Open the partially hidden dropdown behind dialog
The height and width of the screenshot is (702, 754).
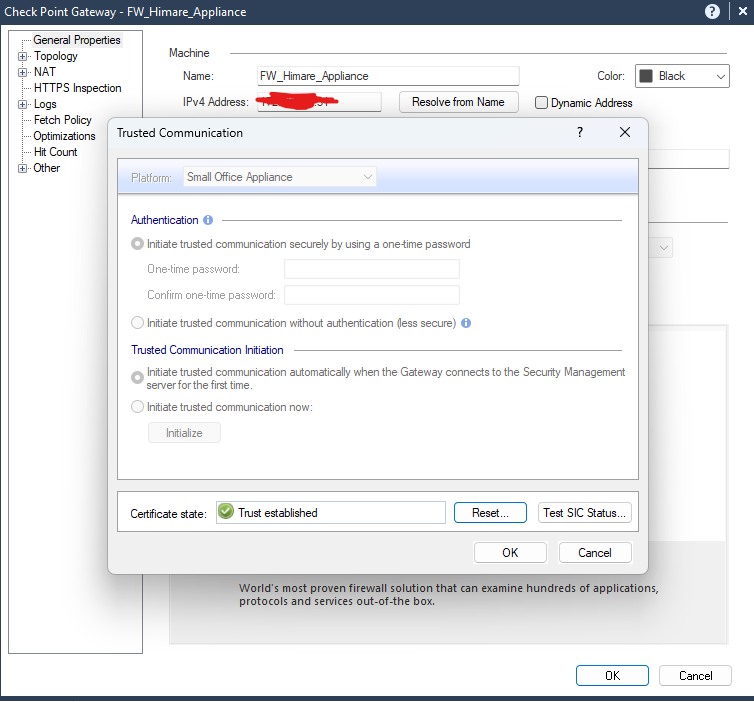pyautogui.click(x=662, y=248)
